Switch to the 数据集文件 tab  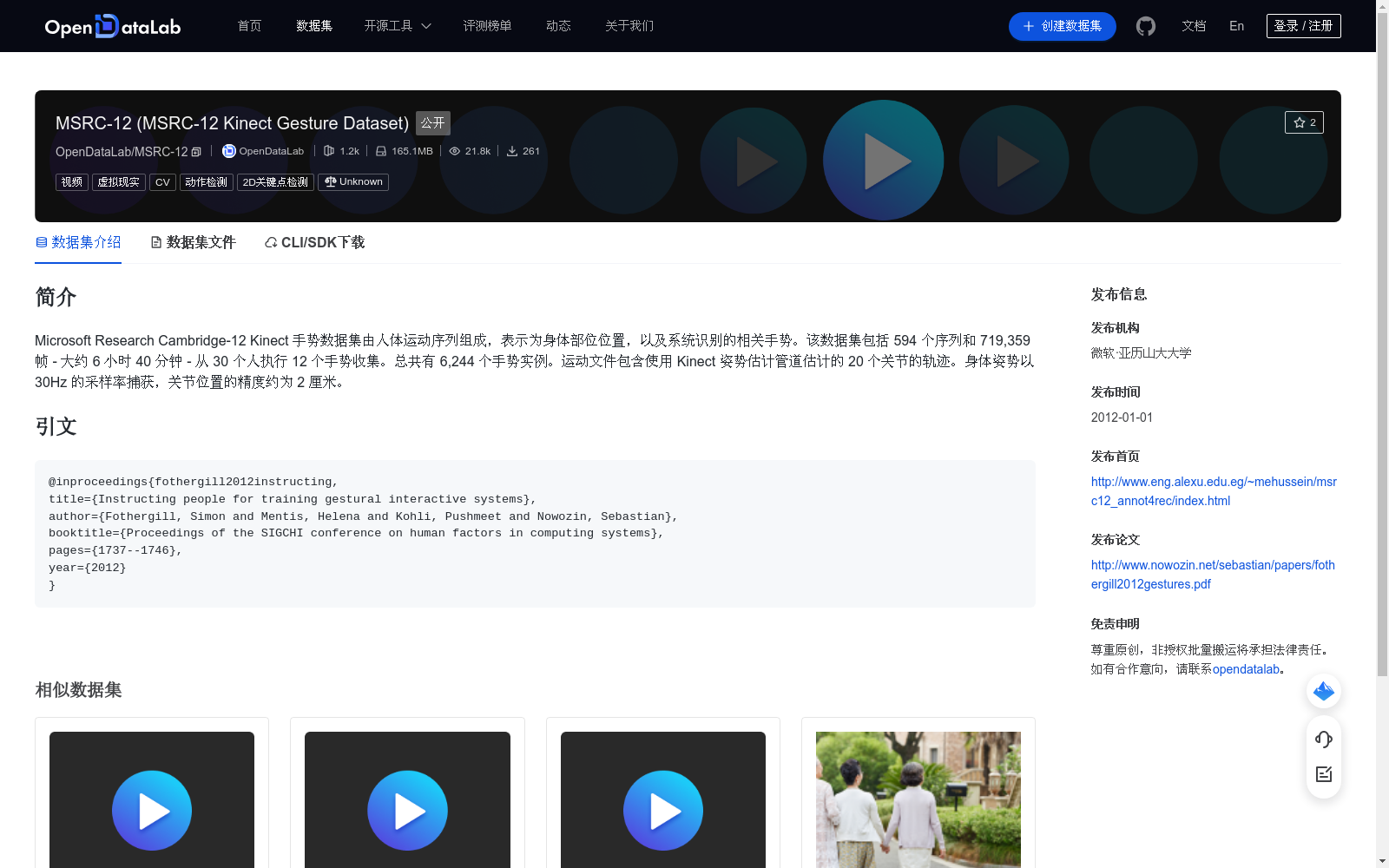click(x=193, y=242)
